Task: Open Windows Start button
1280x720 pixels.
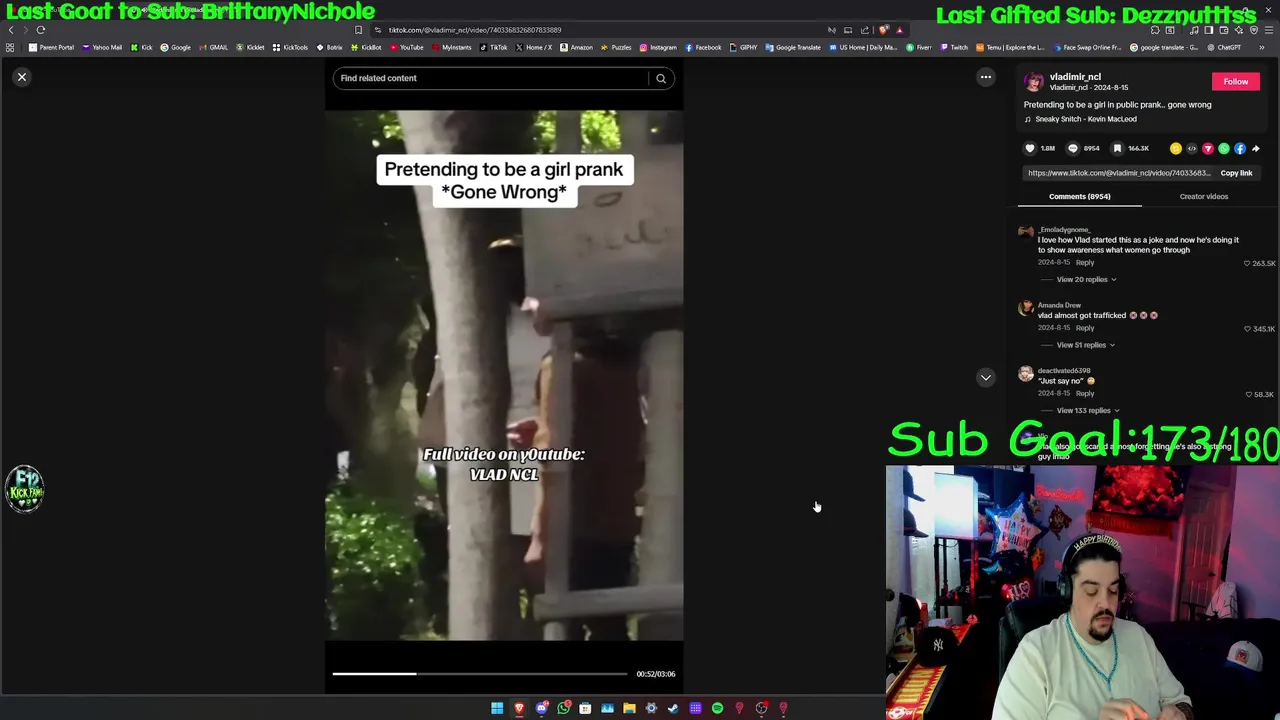Action: point(497,708)
